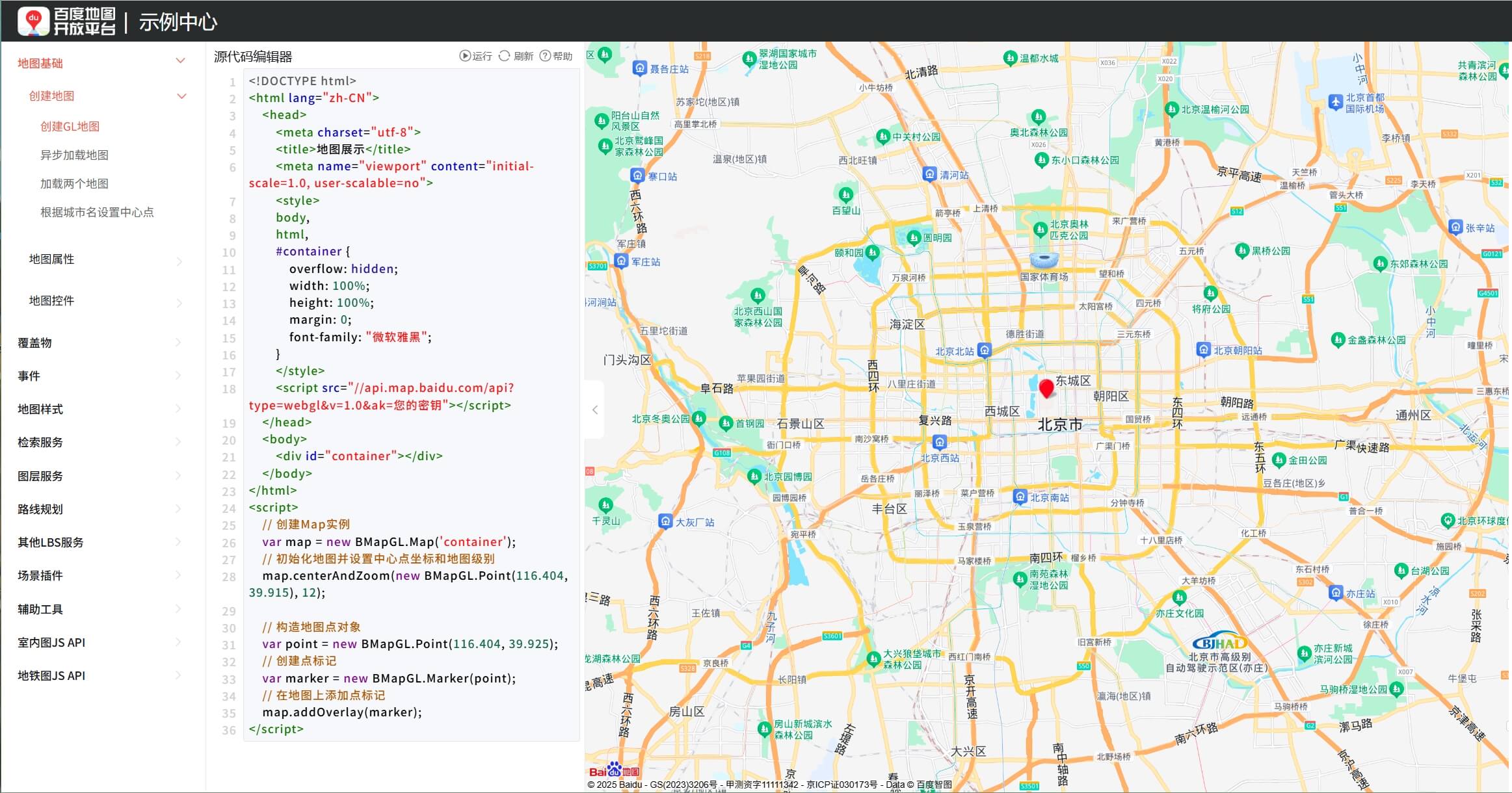Expand the 地图属性 section
The height and width of the screenshot is (793, 1512).
(52, 259)
